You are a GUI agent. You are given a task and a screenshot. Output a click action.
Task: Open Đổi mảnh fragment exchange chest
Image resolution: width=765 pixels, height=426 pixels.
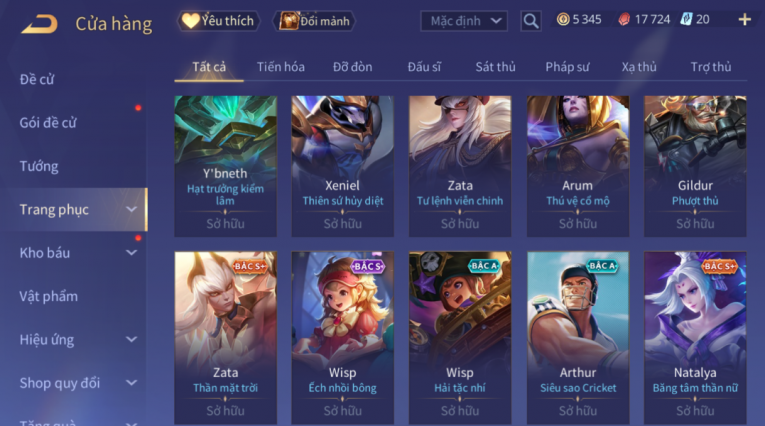click(x=314, y=21)
